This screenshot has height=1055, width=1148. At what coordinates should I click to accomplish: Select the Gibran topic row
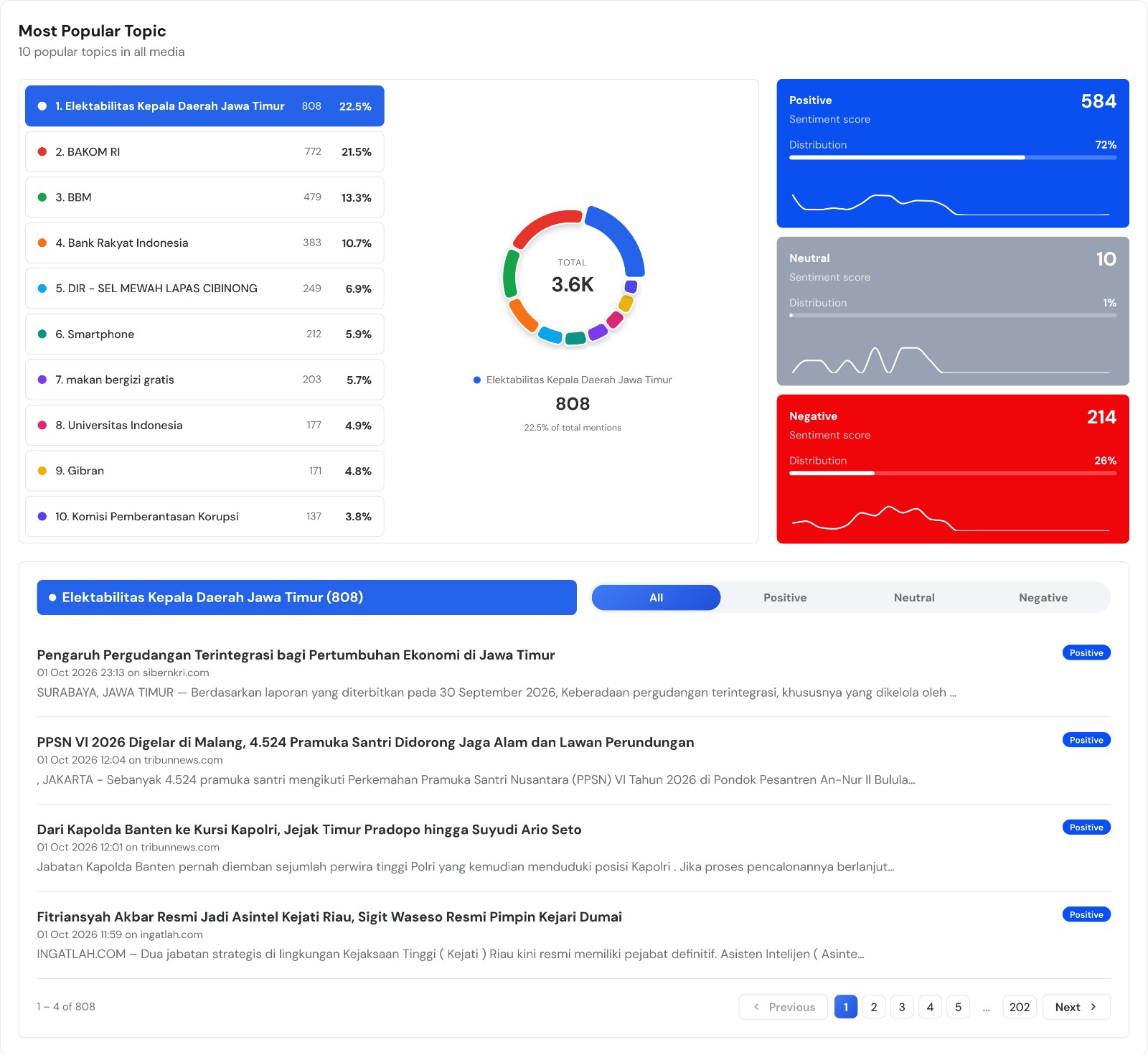pos(204,471)
